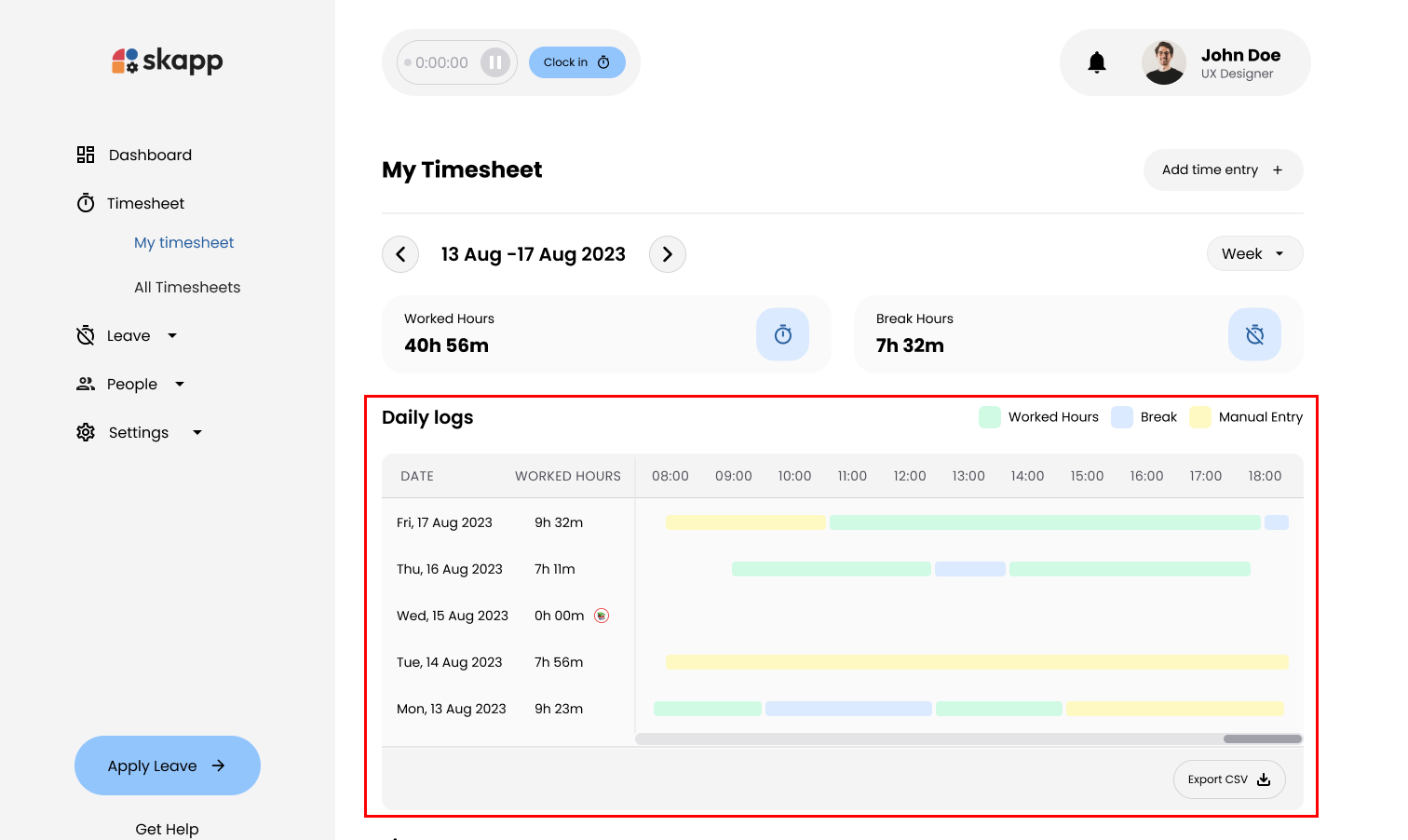Pause the running timer in the tracker pill

click(496, 61)
